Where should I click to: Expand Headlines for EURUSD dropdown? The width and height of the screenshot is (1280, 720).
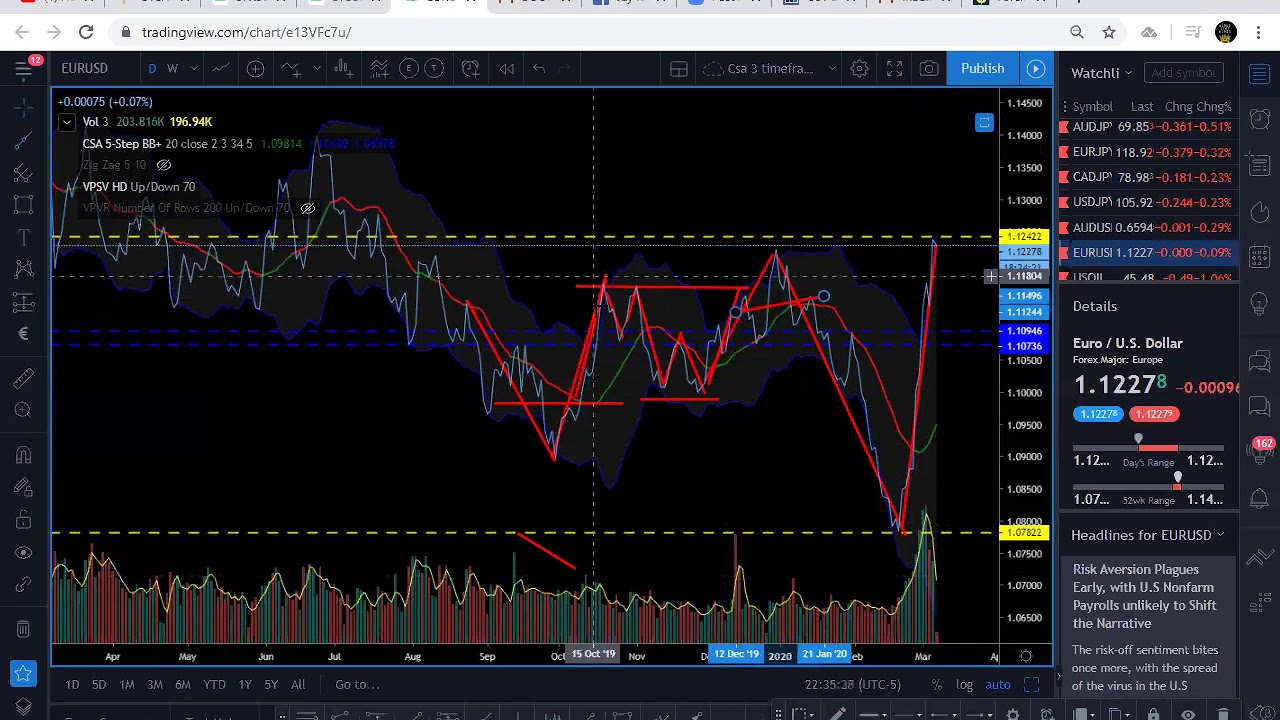1148,535
